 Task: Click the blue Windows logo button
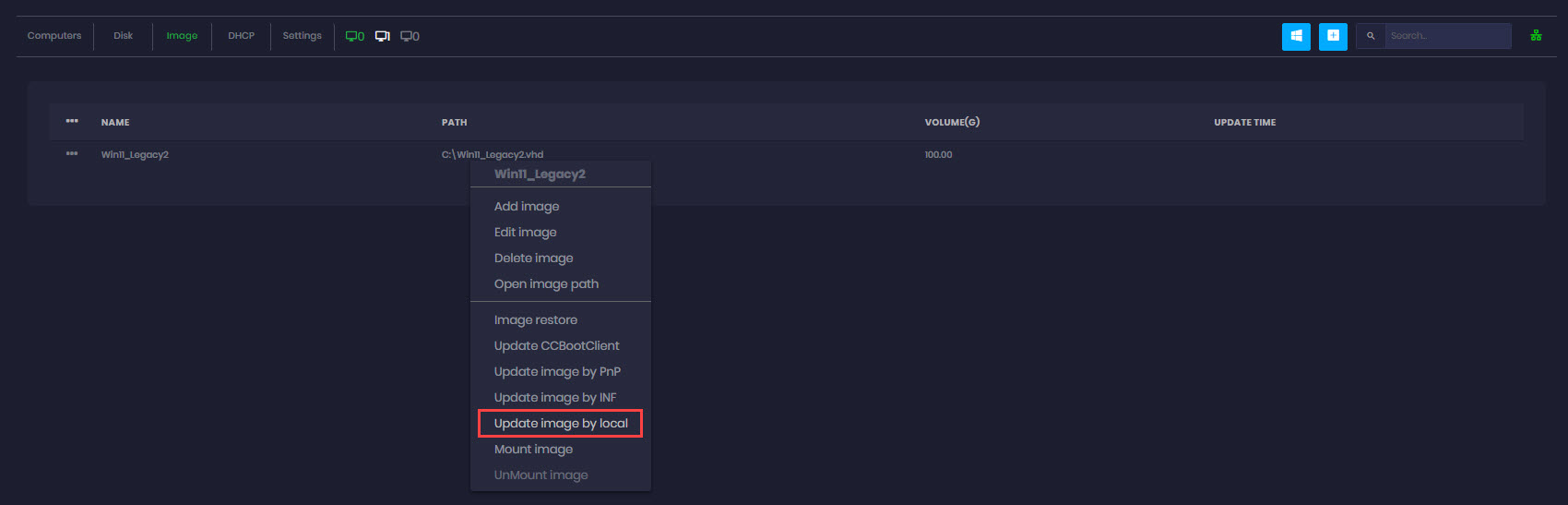1296,36
